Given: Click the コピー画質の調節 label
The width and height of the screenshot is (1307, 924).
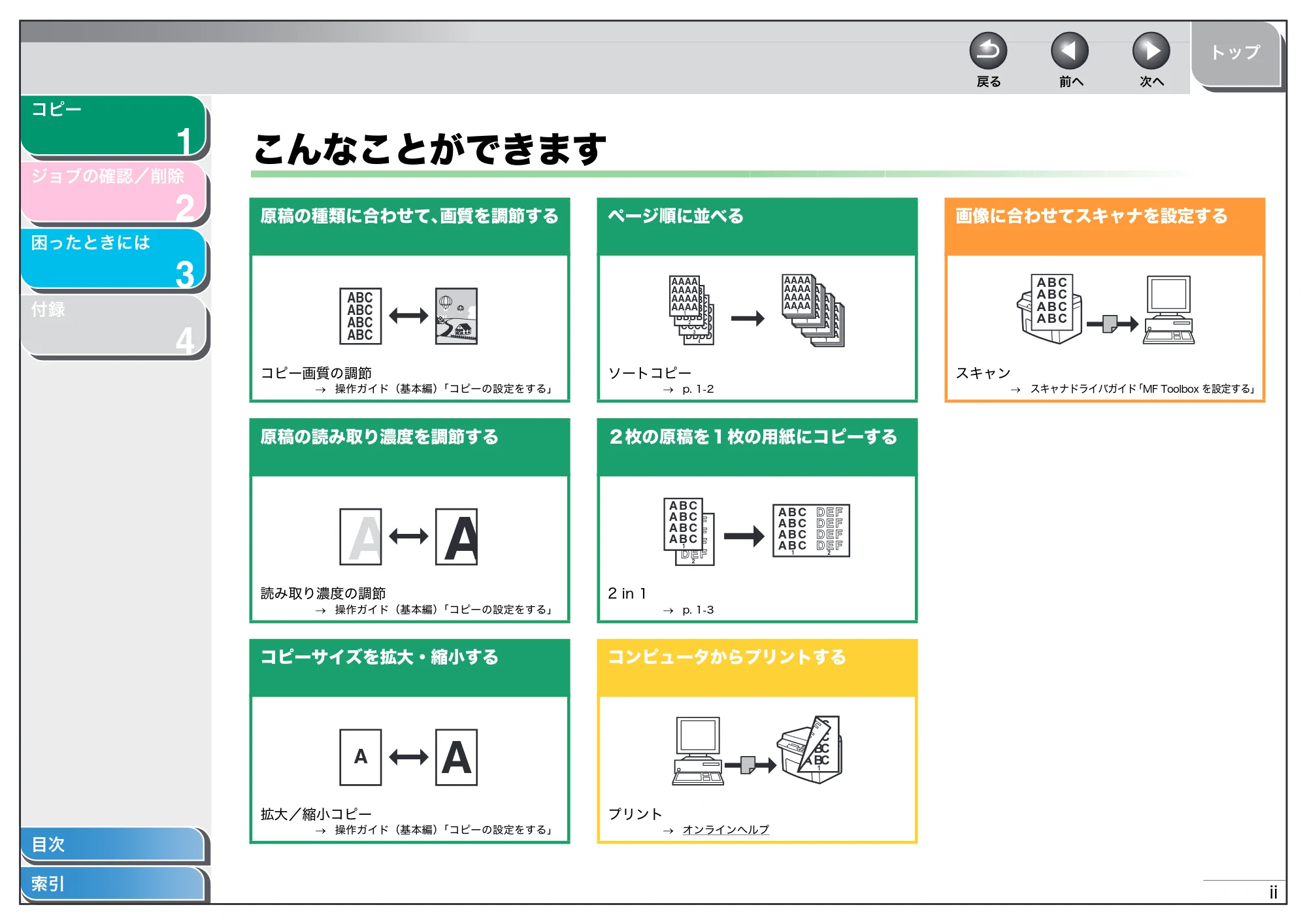Looking at the screenshot, I should pos(316,373).
